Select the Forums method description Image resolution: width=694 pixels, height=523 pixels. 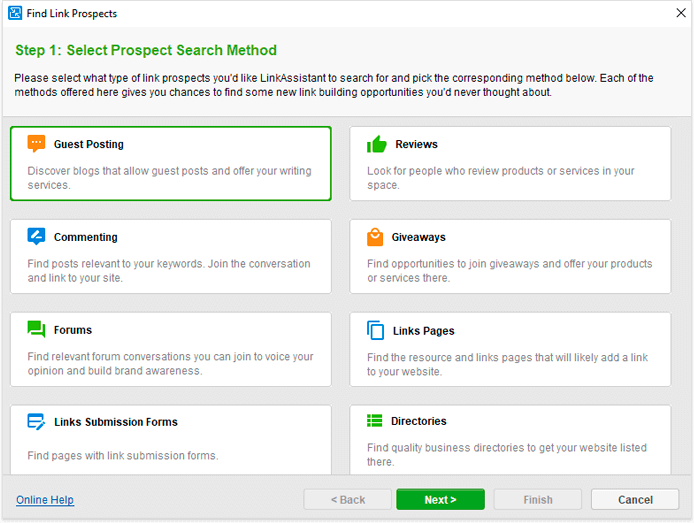(170, 364)
